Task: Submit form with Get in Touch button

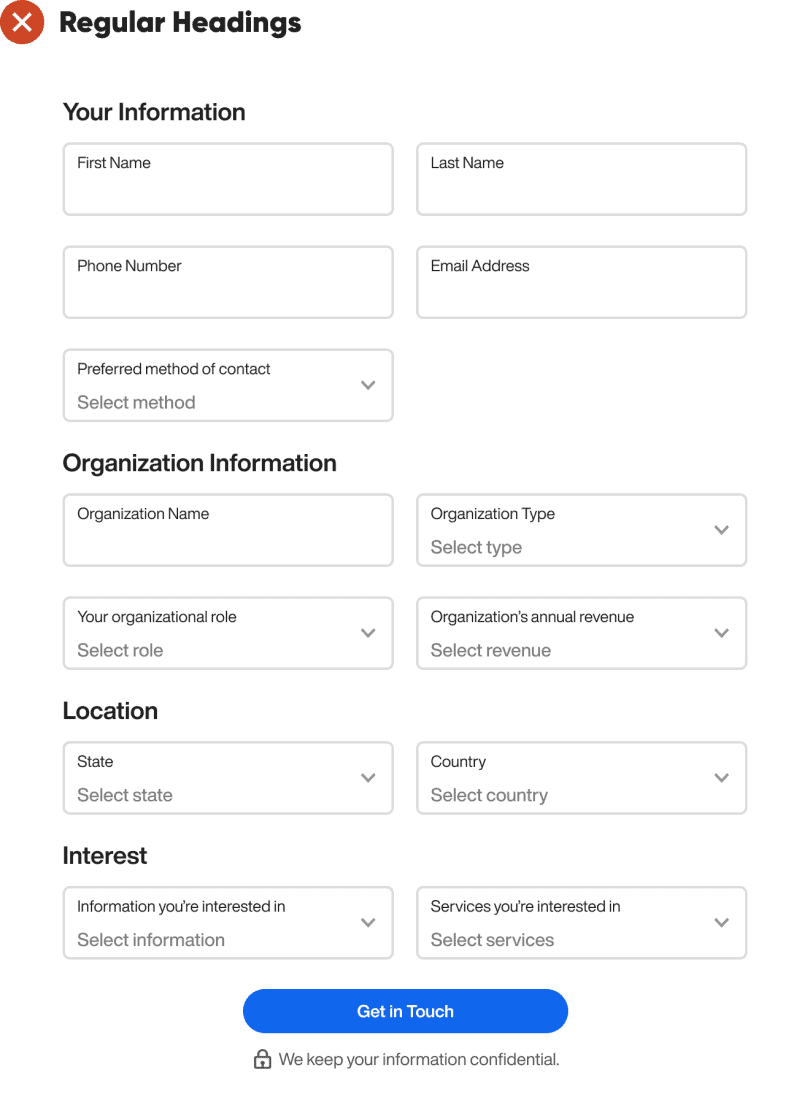Action: coord(405,1011)
